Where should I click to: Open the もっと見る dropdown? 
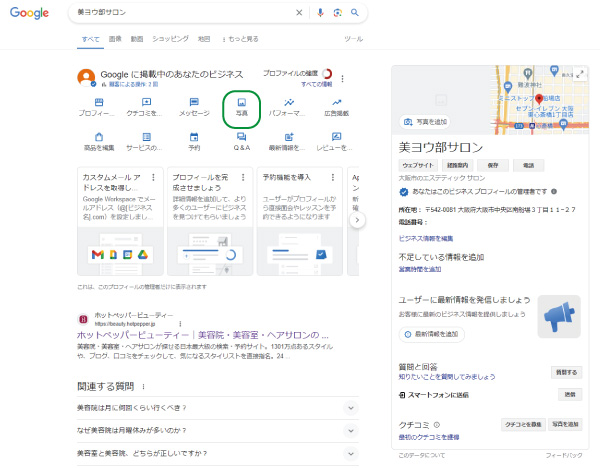pos(240,39)
